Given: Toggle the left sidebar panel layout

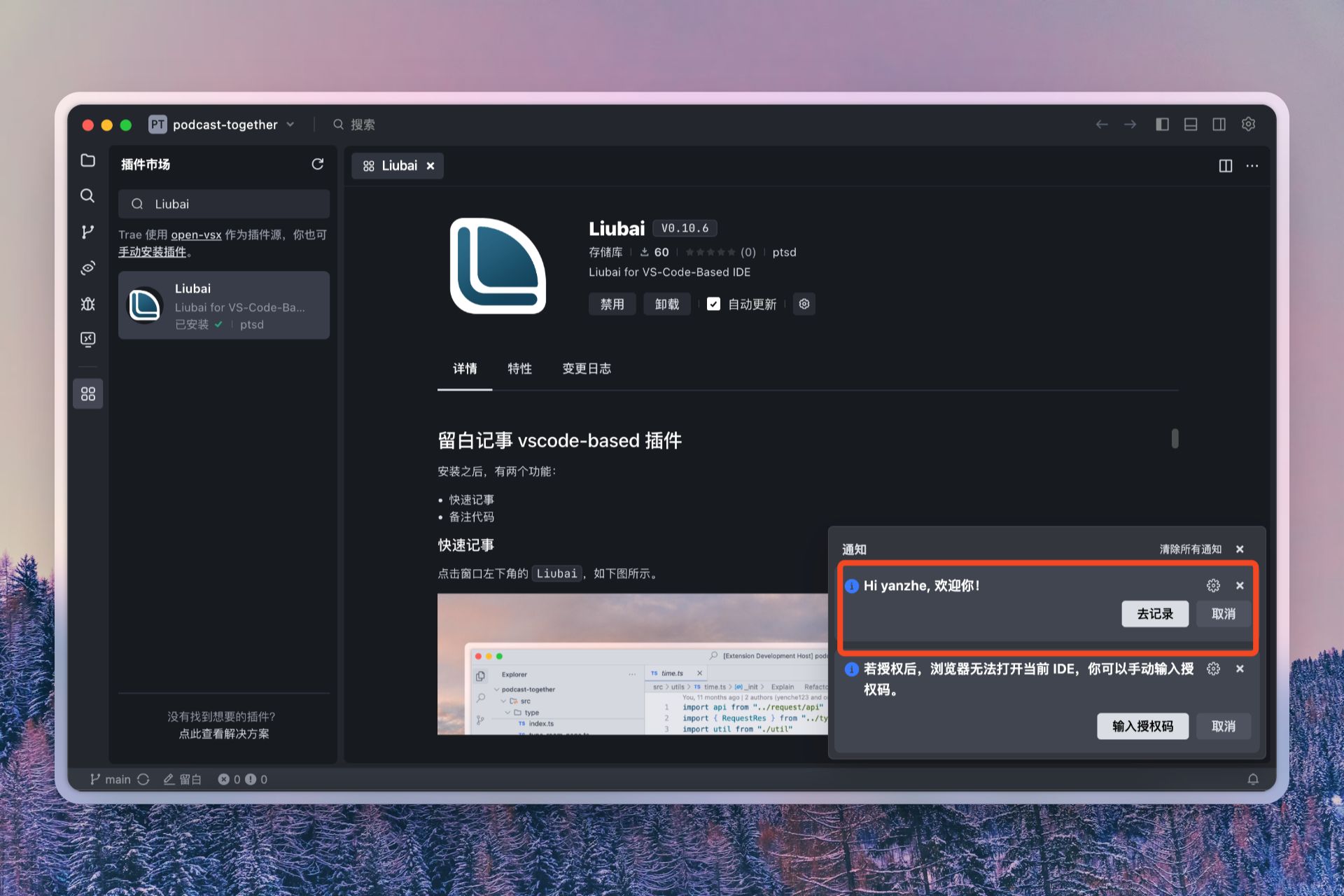Looking at the screenshot, I should pyautogui.click(x=1162, y=125).
